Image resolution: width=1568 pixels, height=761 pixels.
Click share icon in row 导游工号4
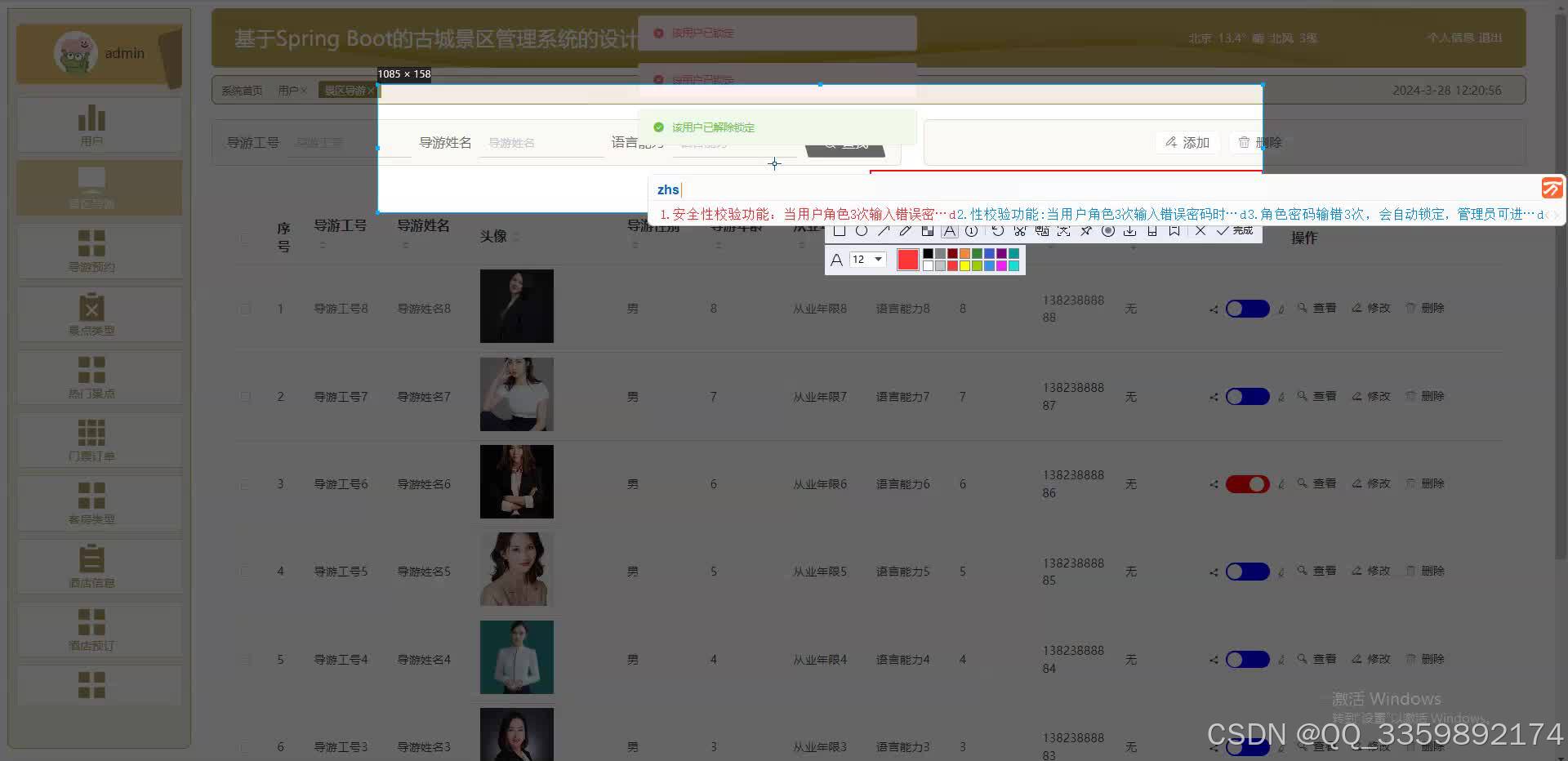(x=1214, y=660)
